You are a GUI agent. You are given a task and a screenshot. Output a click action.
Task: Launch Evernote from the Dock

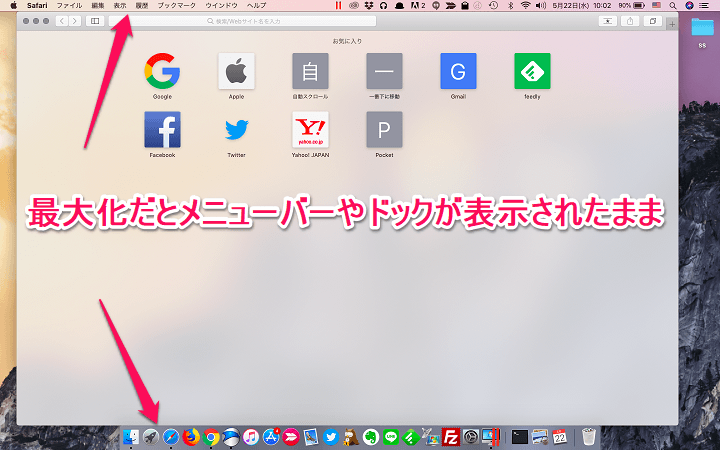pyautogui.click(x=371, y=437)
